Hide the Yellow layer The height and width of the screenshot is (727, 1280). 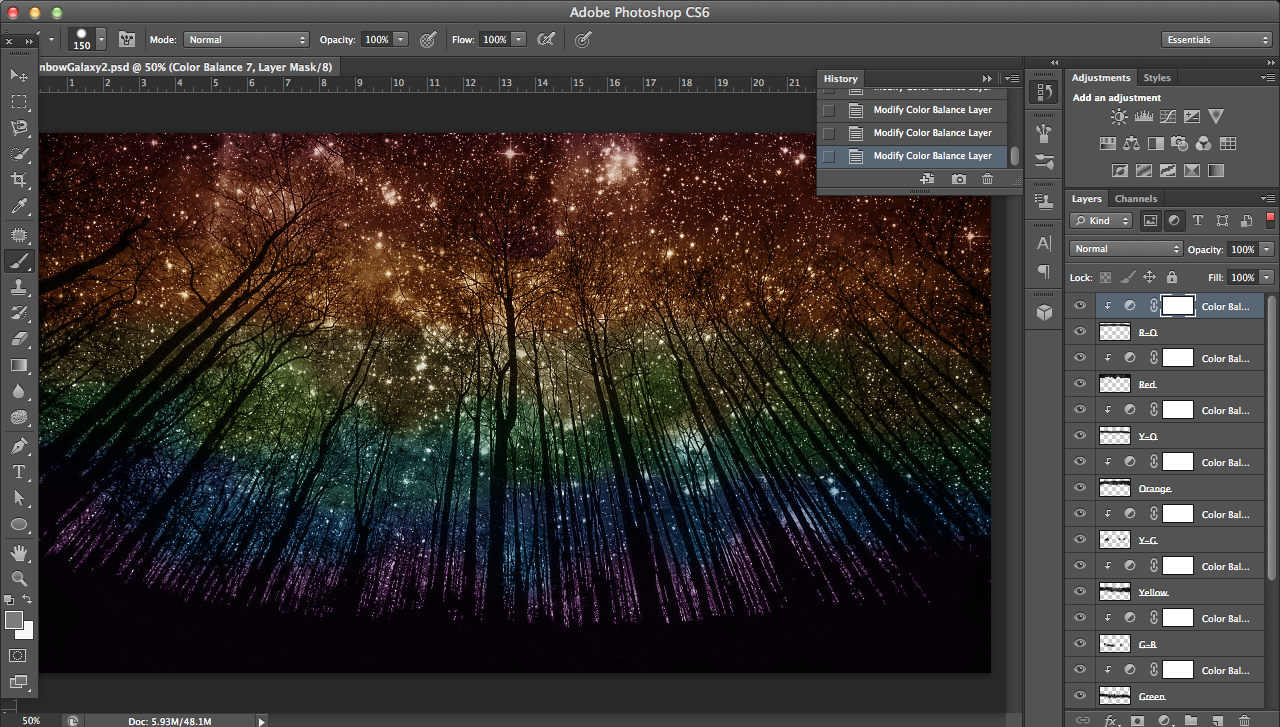[x=1080, y=592]
